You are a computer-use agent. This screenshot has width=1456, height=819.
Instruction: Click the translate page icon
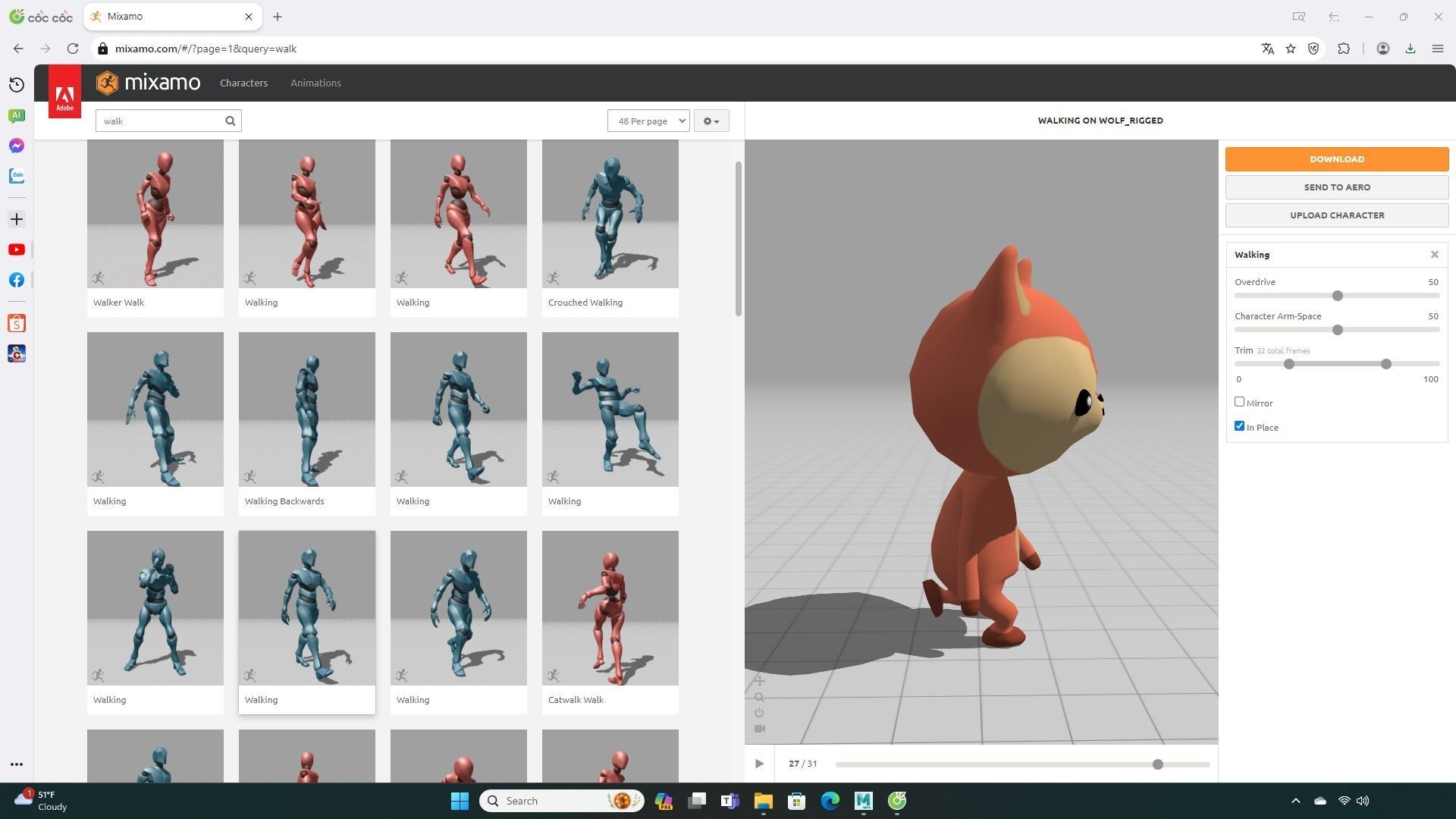[x=1267, y=49]
